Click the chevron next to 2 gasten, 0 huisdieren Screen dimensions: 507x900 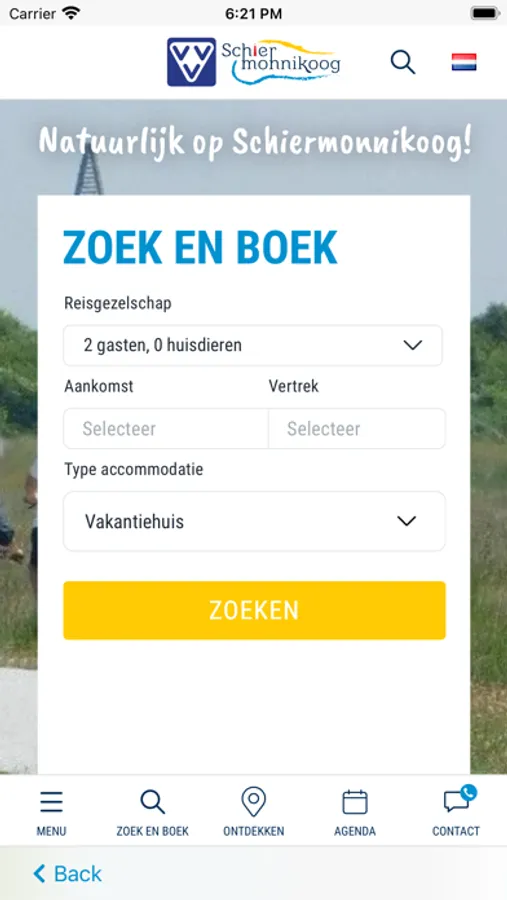click(412, 346)
